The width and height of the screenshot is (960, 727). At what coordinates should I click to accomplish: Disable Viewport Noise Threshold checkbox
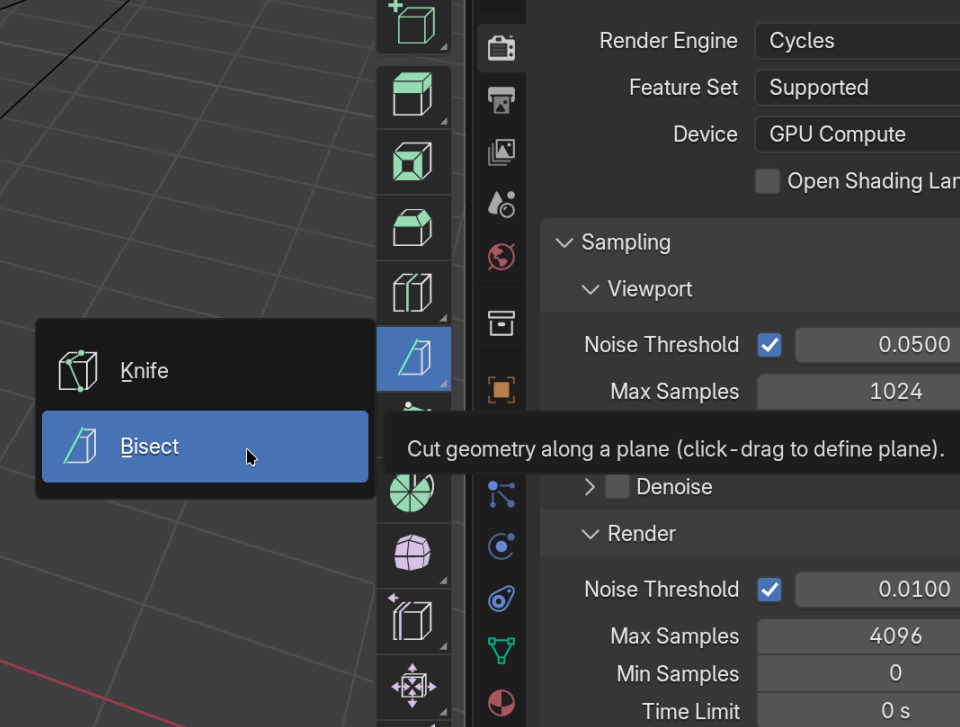769,345
